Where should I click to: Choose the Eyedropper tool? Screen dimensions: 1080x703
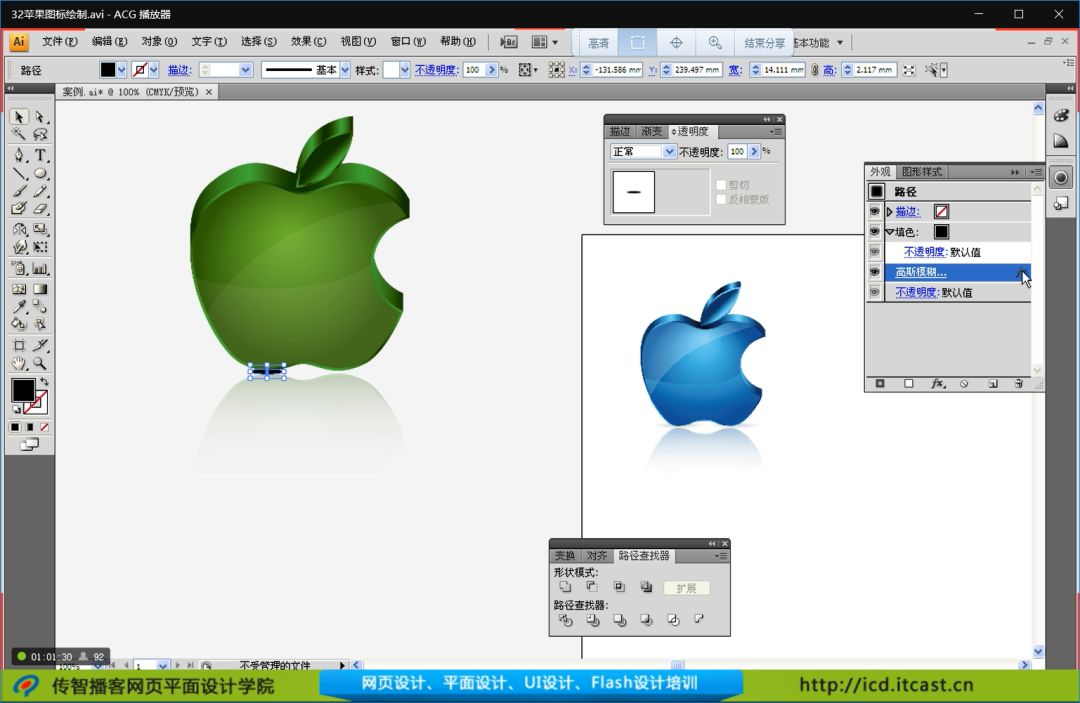pyautogui.click(x=19, y=307)
